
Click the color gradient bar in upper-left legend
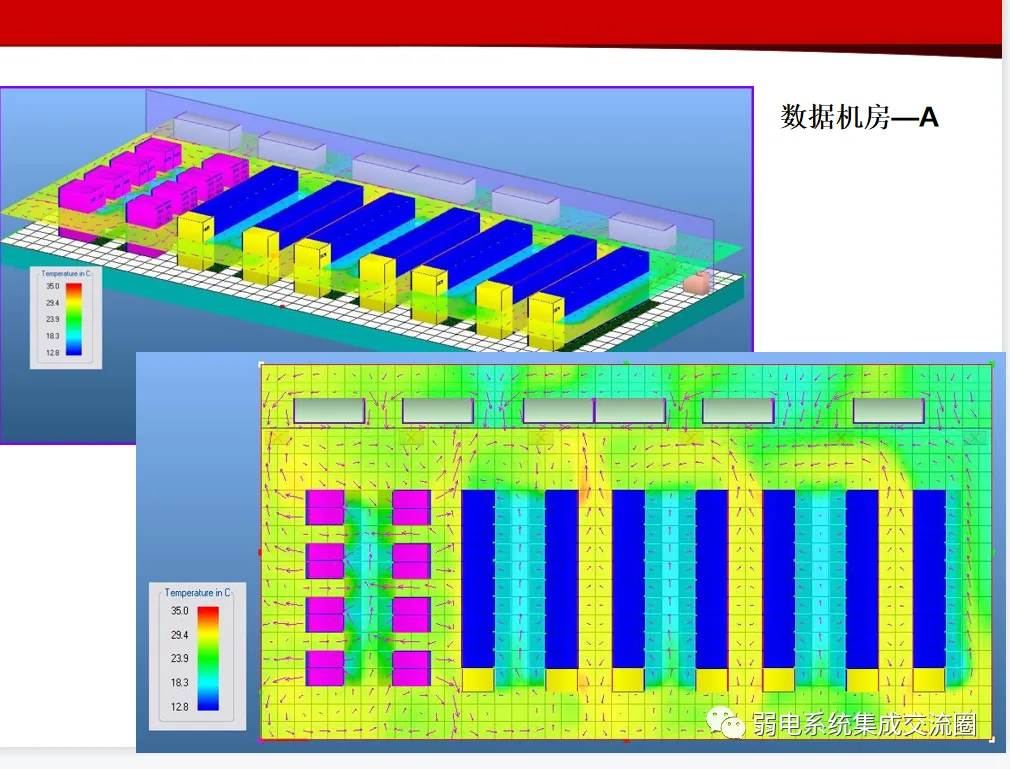click(x=74, y=319)
